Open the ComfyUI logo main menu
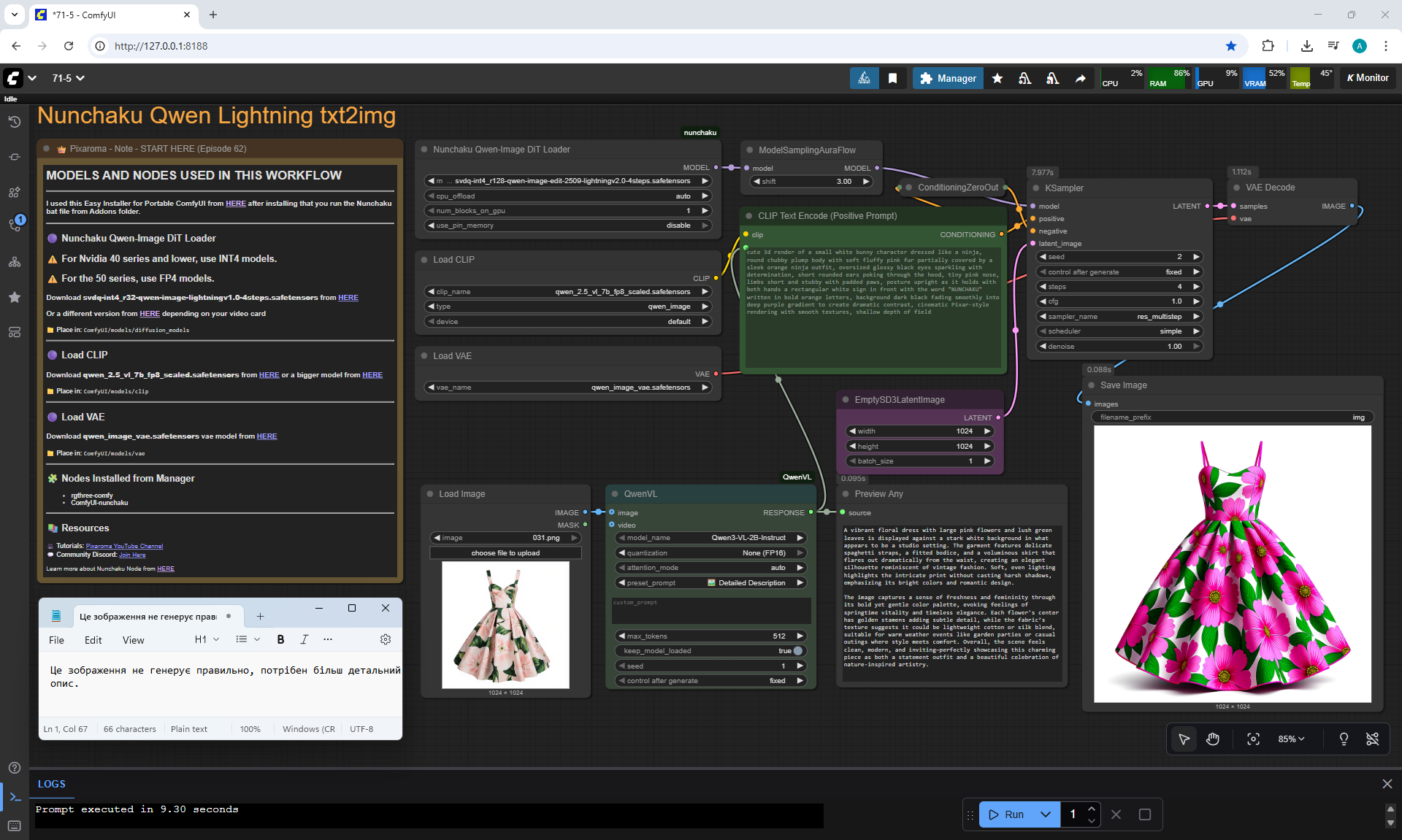This screenshot has height=840, width=1402. click(13, 78)
